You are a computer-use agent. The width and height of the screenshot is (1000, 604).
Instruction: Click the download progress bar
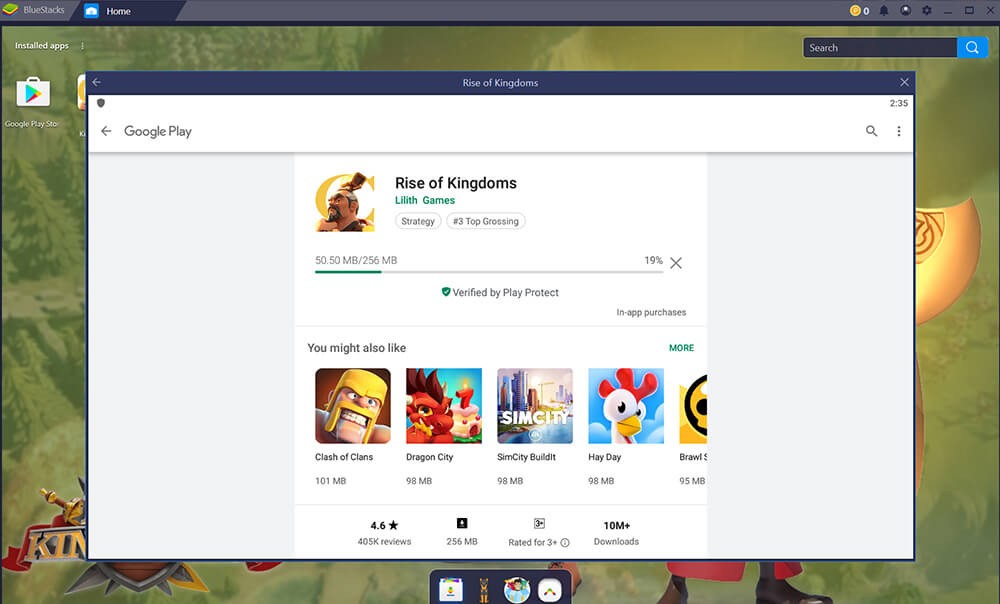(489, 272)
